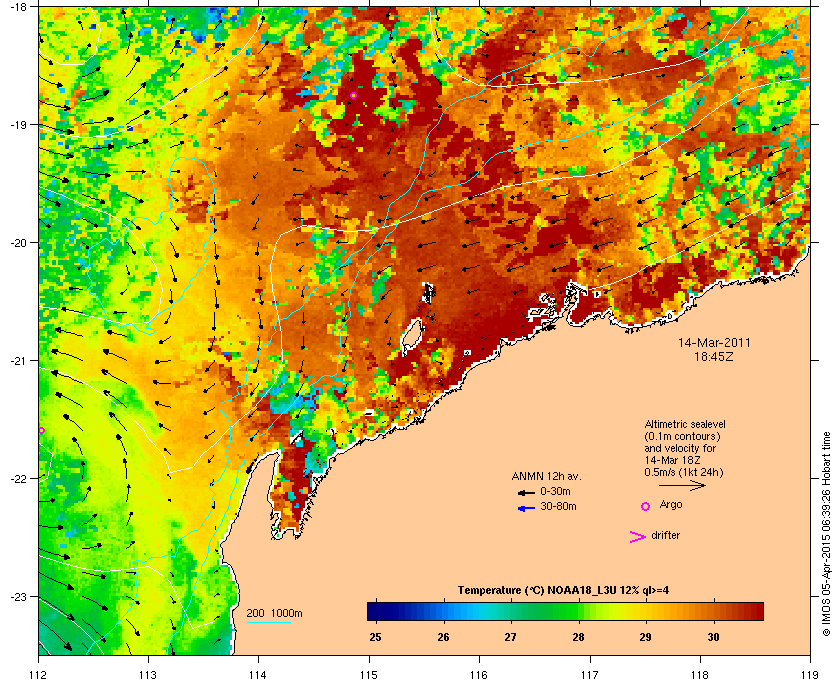Click the date label 14-Mar-2011
The height and width of the screenshot is (680, 840).
(714, 342)
